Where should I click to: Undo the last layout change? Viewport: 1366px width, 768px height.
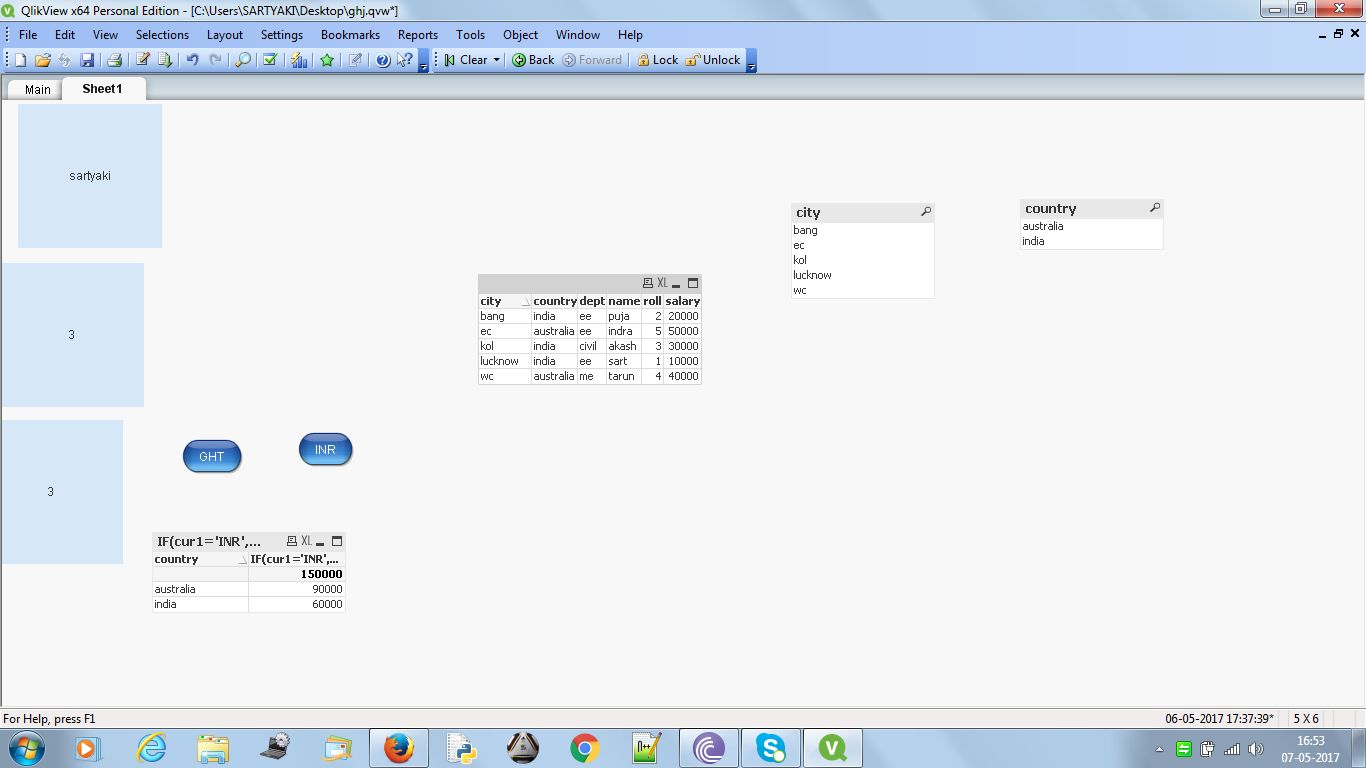(192, 60)
